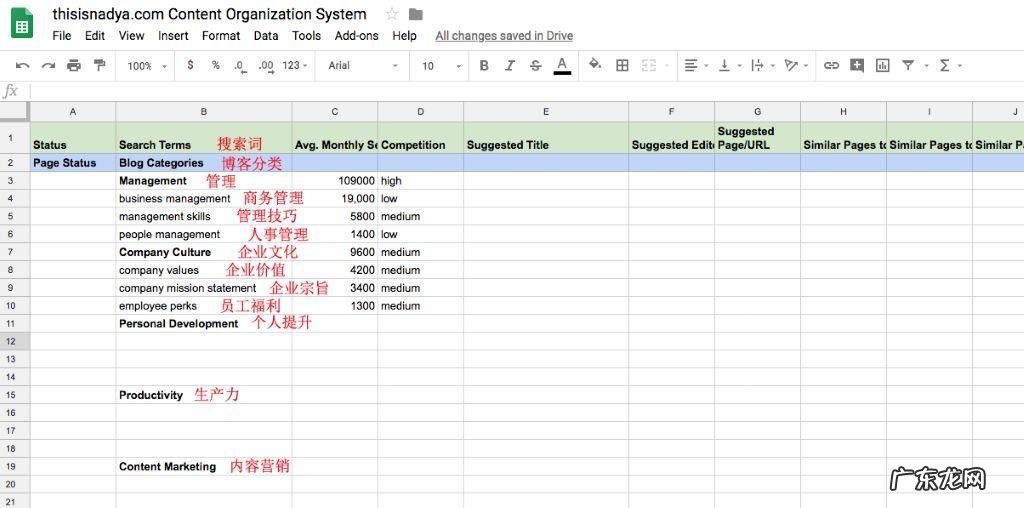The width and height of the screenshot is (1024, 508).
Task: Click the Insert comment icon
Action: pos(857,65)
